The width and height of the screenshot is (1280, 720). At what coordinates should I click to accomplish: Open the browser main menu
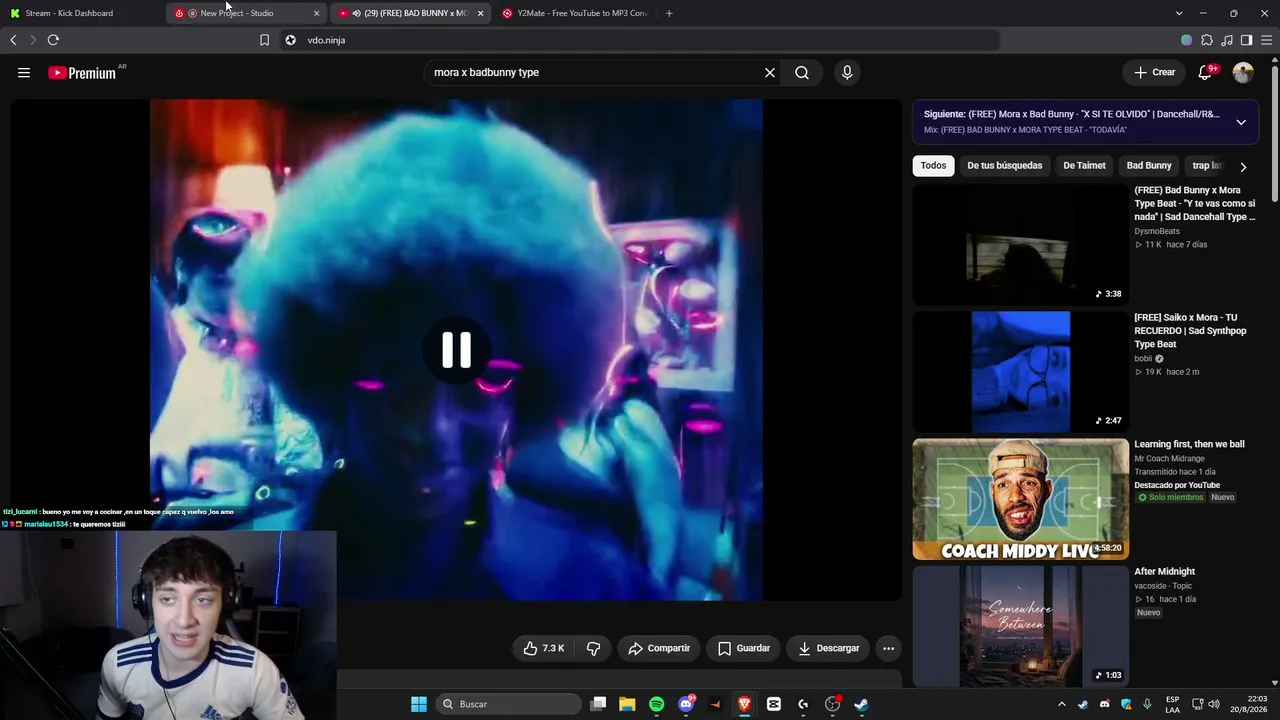(x=1266, y=40)
